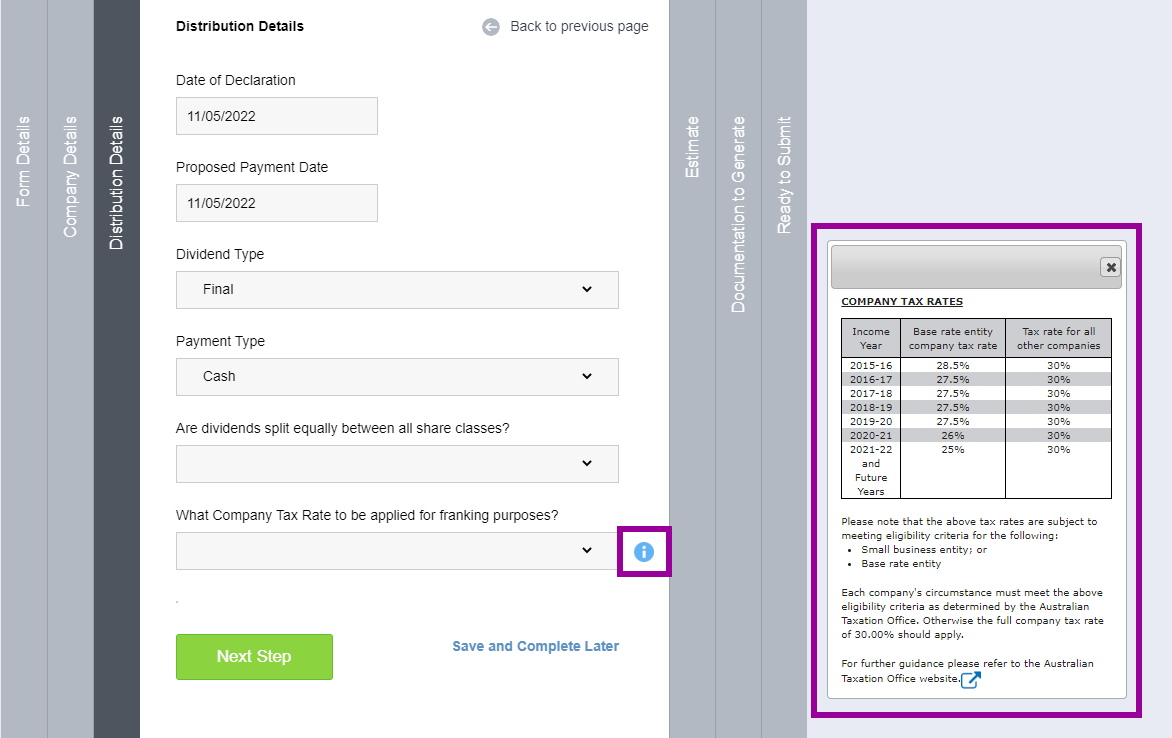Screen dimensions: 1172x738
Task: Switch to the Form Details tab
Action: click(24, 162)
